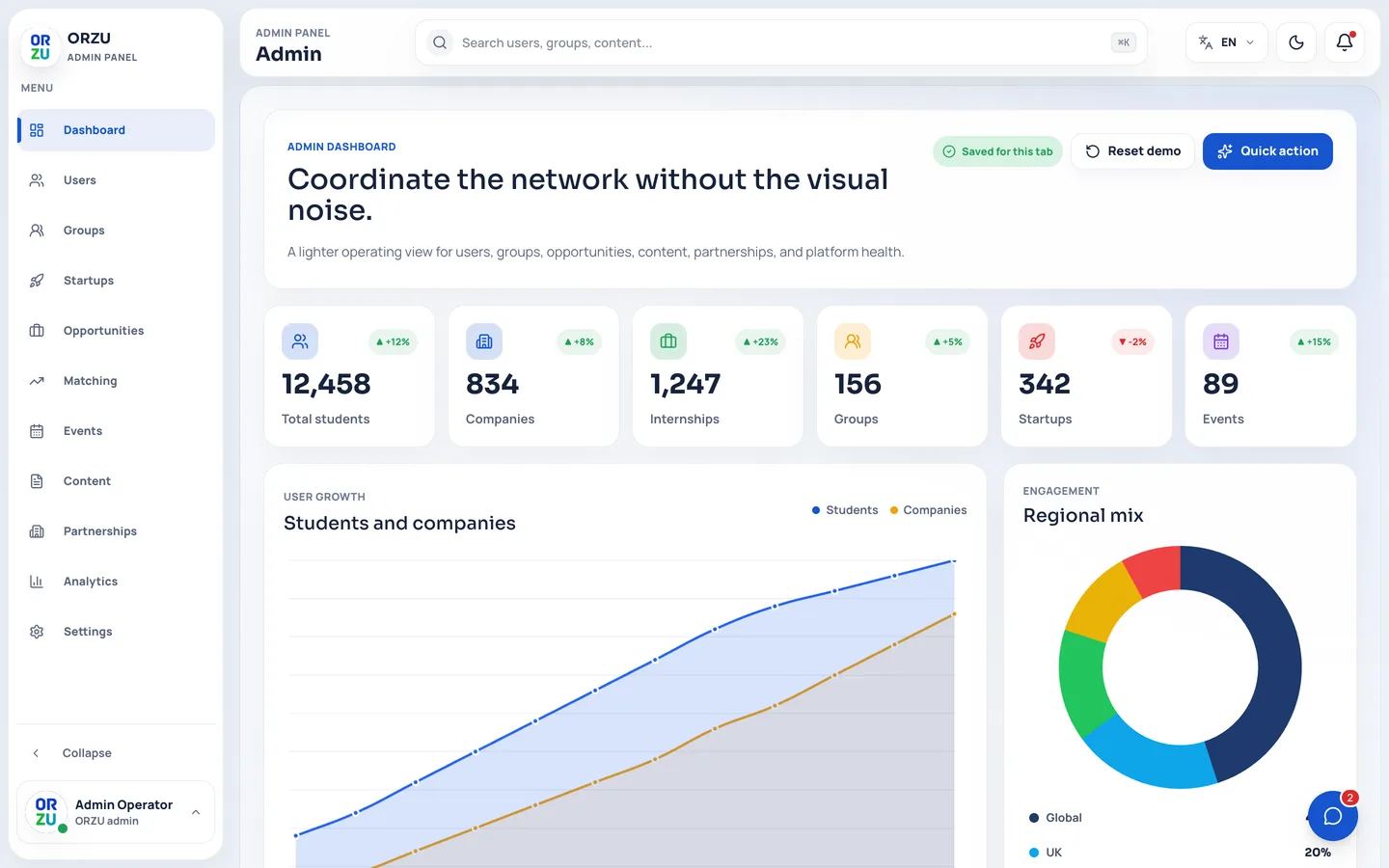Image resolution: width=1389 pixels, height=868 pixels.
Task: Toggle the Companies series in chart legend
Action: click(928, 510)
